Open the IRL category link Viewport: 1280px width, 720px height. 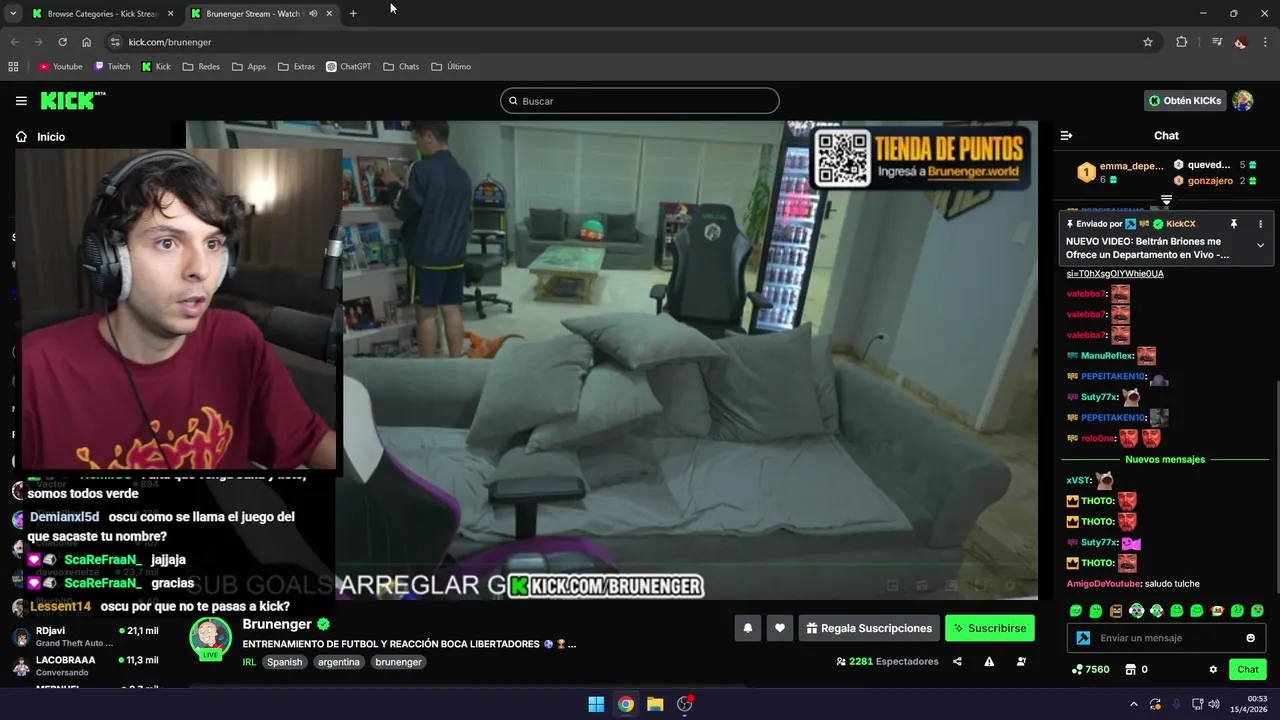(249, 662)
